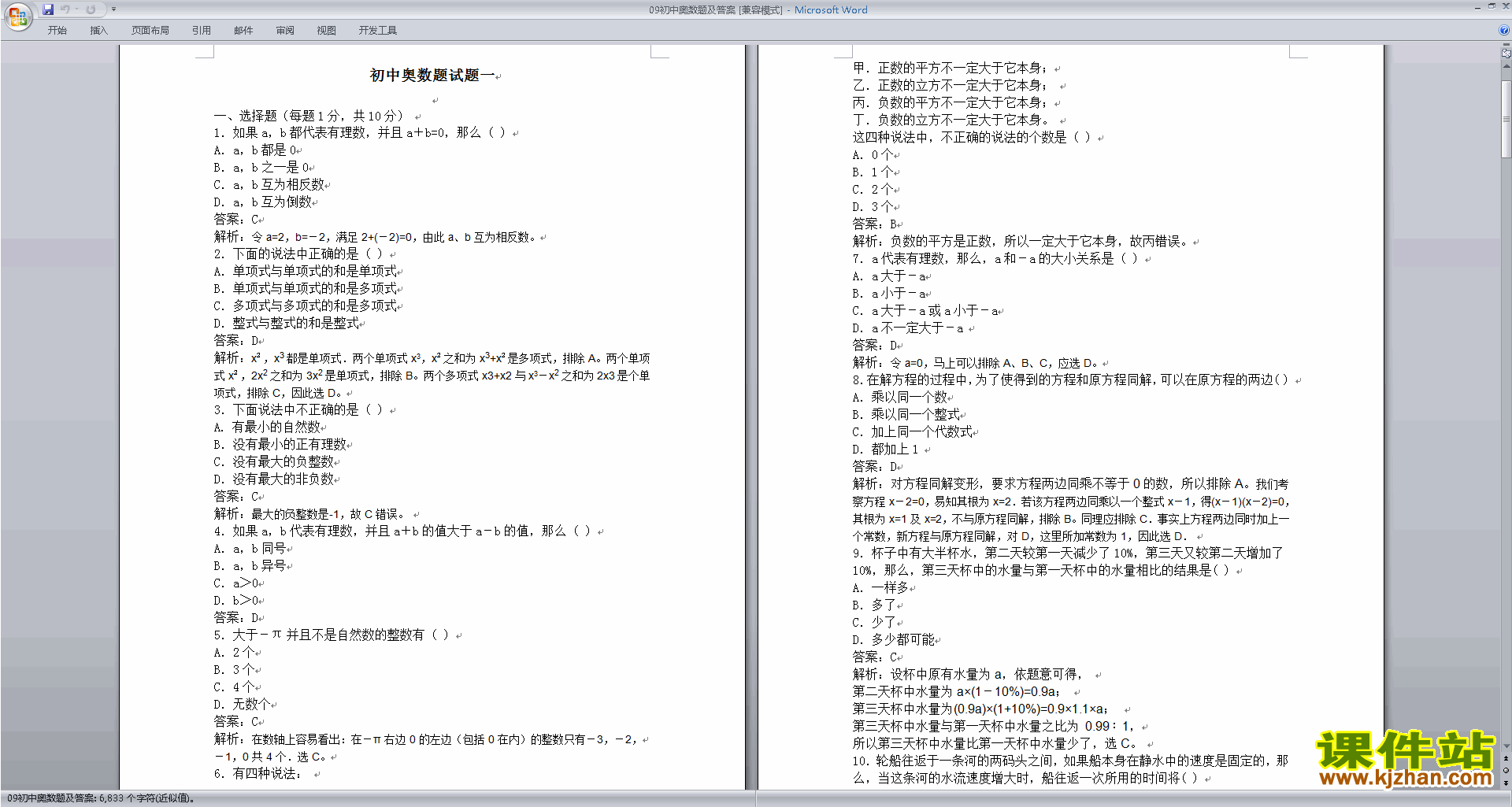The image size is (1512, 807).
Task: Open the Office button menu
Action: coord(17,16)
